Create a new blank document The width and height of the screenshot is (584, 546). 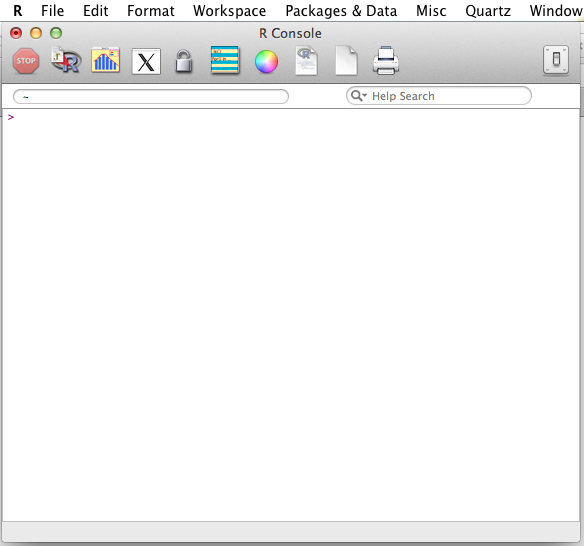tap(346, 61)
